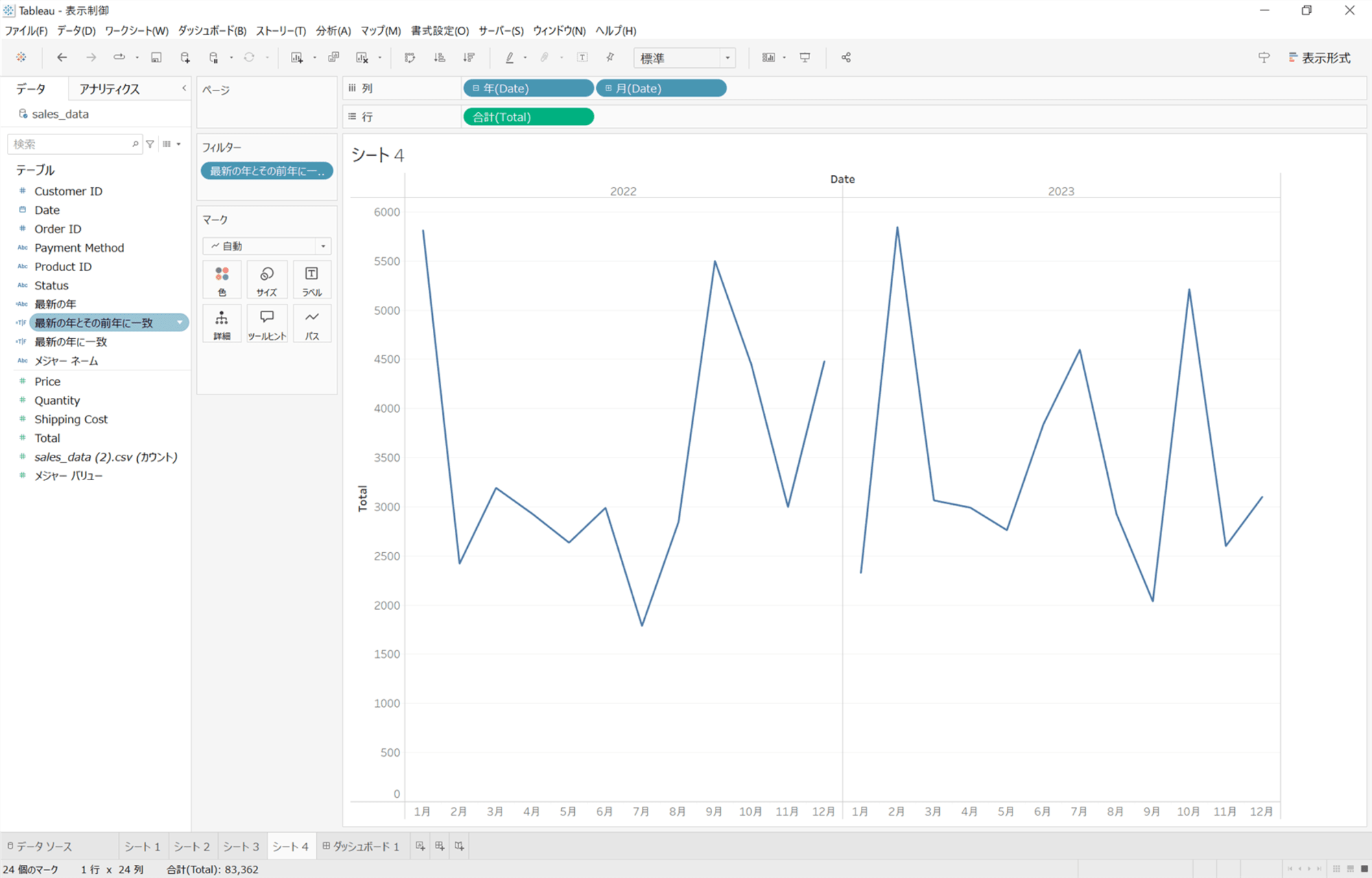Screen dimensions: 1372x878
Task: Click the show/hide cards icon
Action: point(768,58)
